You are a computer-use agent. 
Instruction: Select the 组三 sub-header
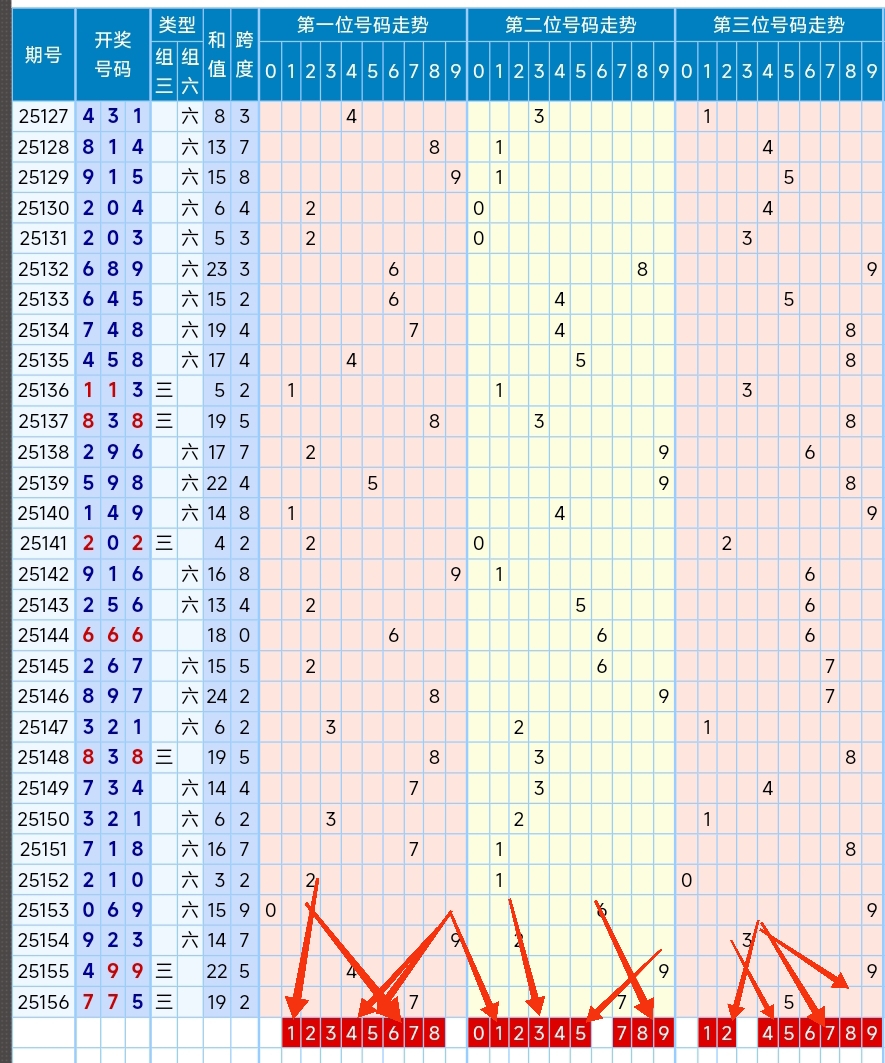tap(164, 71)
